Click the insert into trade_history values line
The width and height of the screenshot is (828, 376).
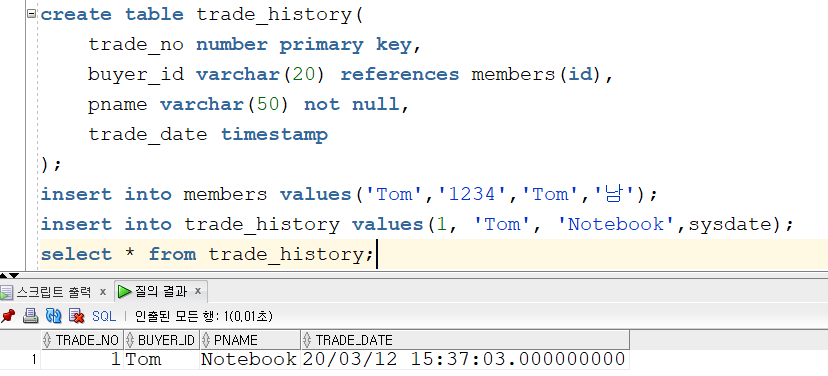(x=417, y=224)
